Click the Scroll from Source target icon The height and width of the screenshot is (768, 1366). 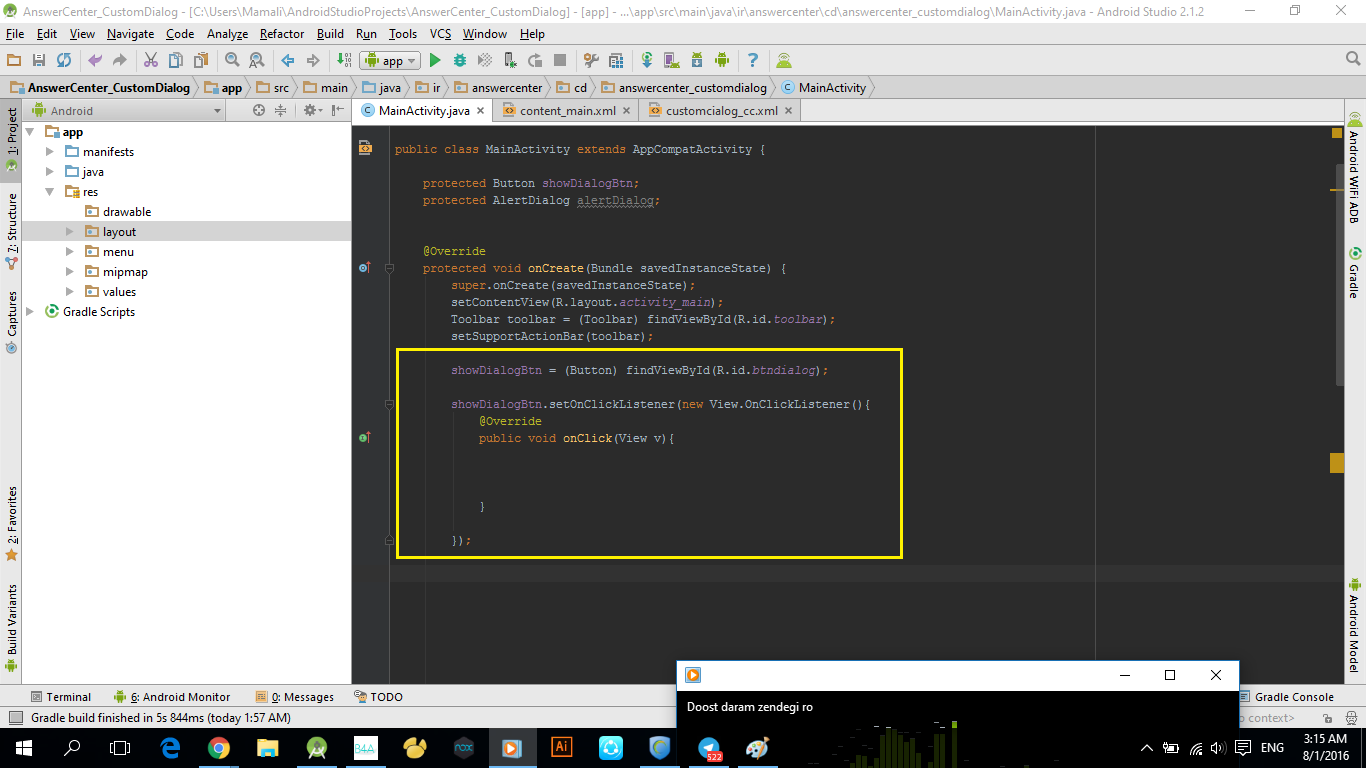pos(259,111)
